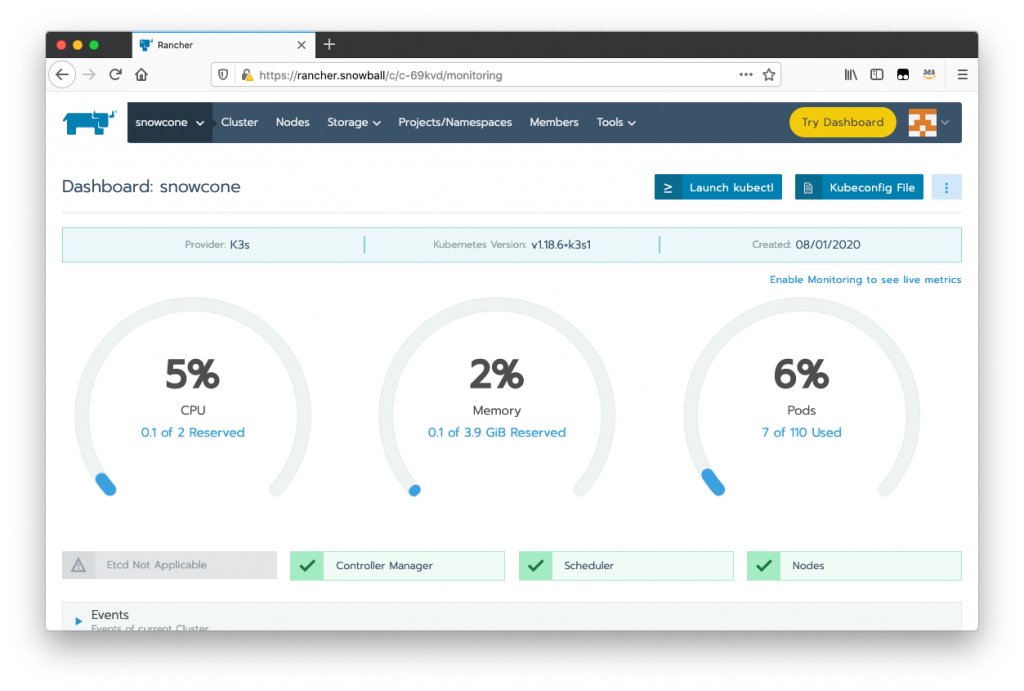The height and width of the screenshot is (691, 1024).
Task: Click the 2% Memory value
Action: (497, 374)
